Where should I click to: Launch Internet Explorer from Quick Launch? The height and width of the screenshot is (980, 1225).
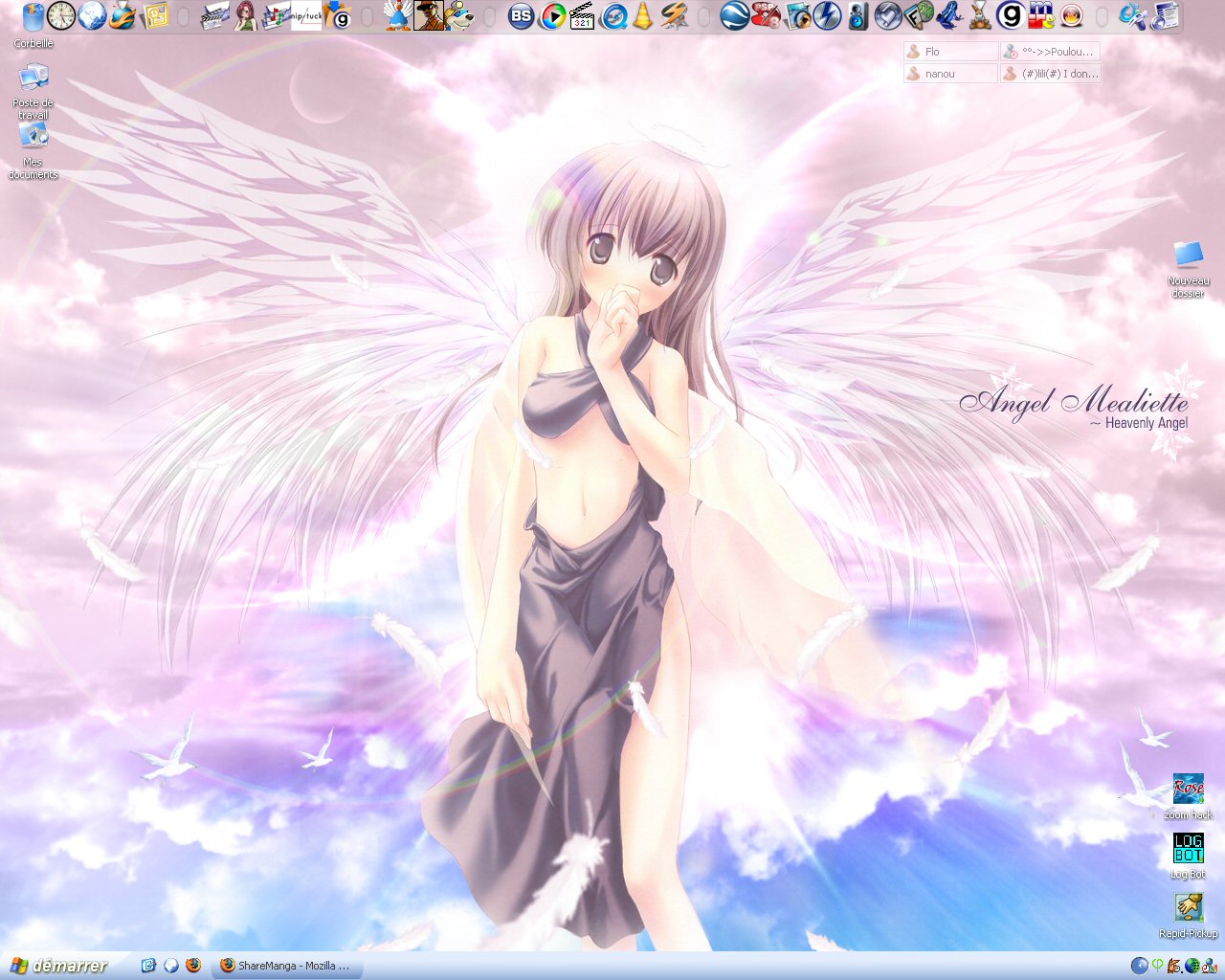click(148, 966)
